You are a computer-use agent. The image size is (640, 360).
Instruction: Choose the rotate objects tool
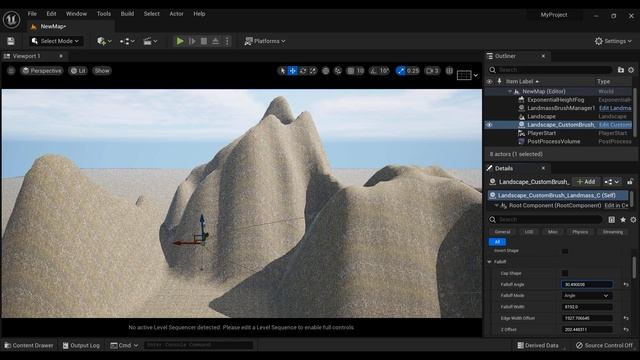click(303, 71)
